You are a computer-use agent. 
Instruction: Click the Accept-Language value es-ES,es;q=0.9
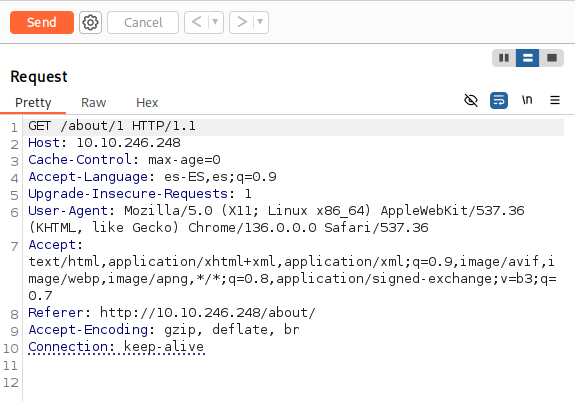(x=220, y=177)
